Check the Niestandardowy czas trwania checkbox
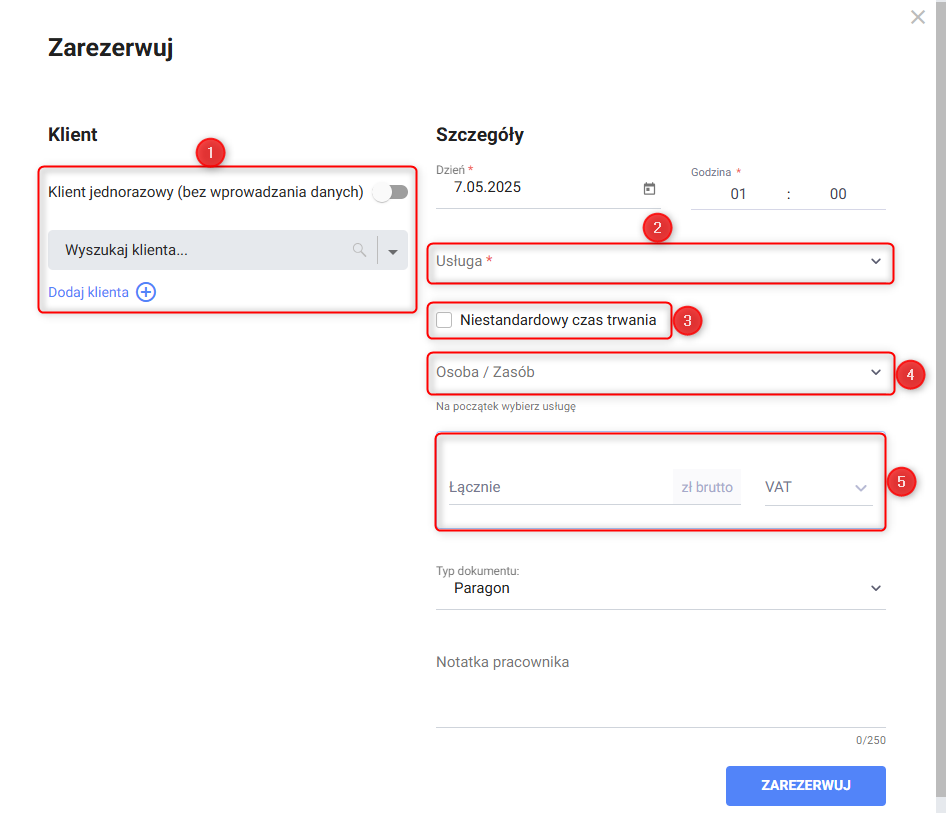Image resolution: width=946 pixels, height=813 pixels. tap(445, 320)
